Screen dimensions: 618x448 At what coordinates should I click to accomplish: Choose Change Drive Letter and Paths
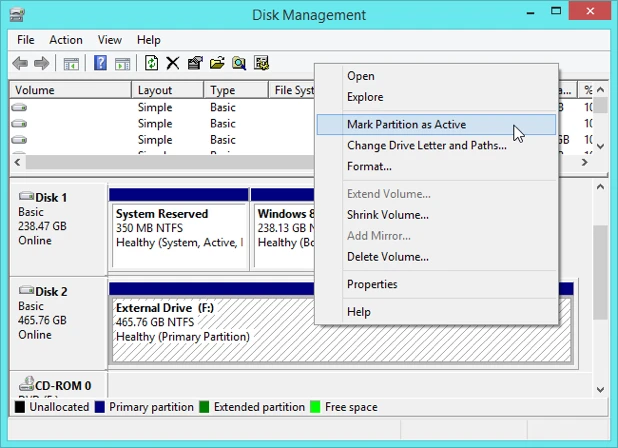pos(426,146)
